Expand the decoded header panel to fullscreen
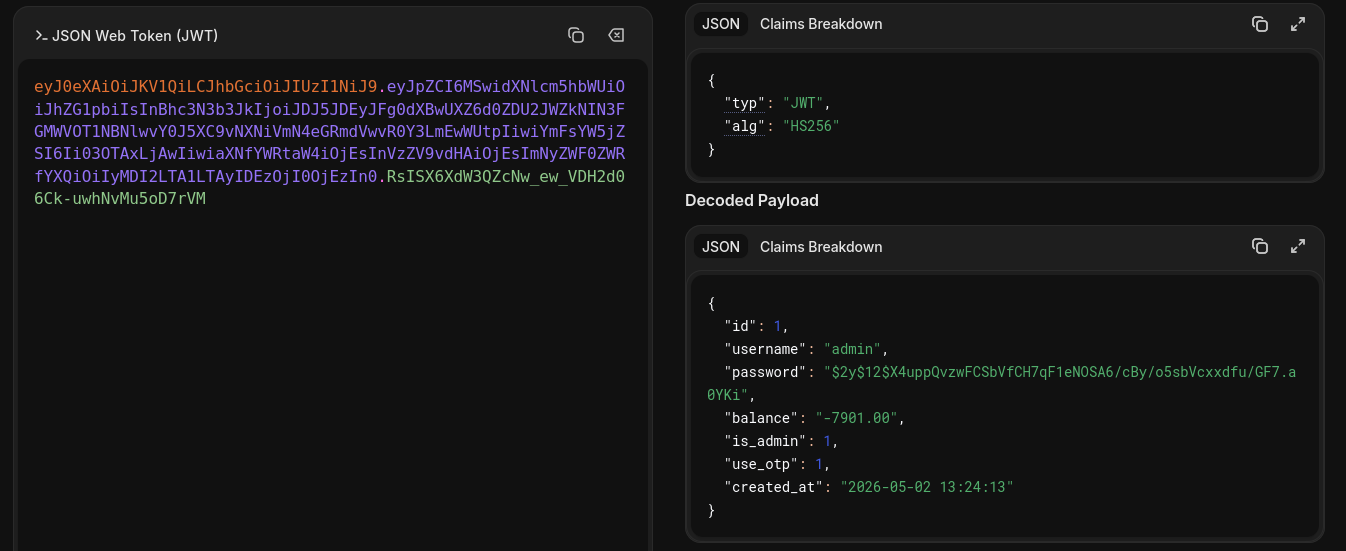1346x551 pixels. 1298,24
